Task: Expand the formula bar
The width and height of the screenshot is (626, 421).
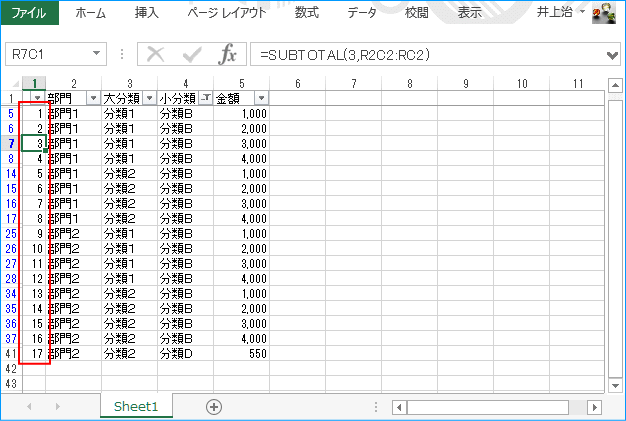Action: 613,54
